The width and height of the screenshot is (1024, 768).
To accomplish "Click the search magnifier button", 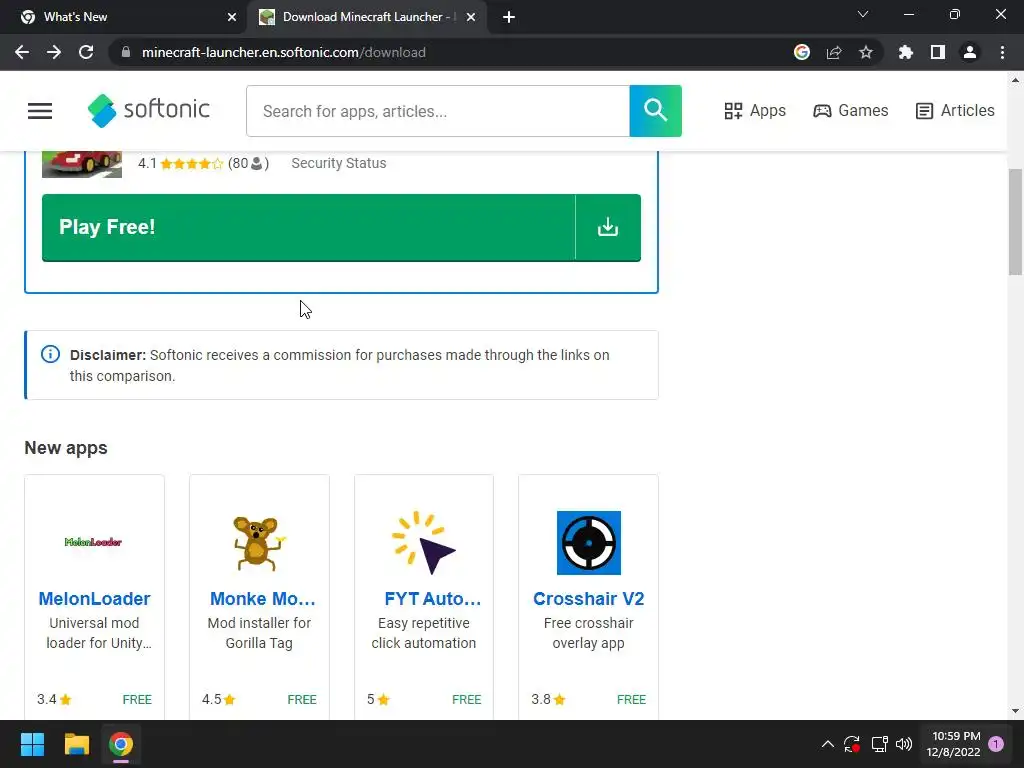I will coord(655,111).
